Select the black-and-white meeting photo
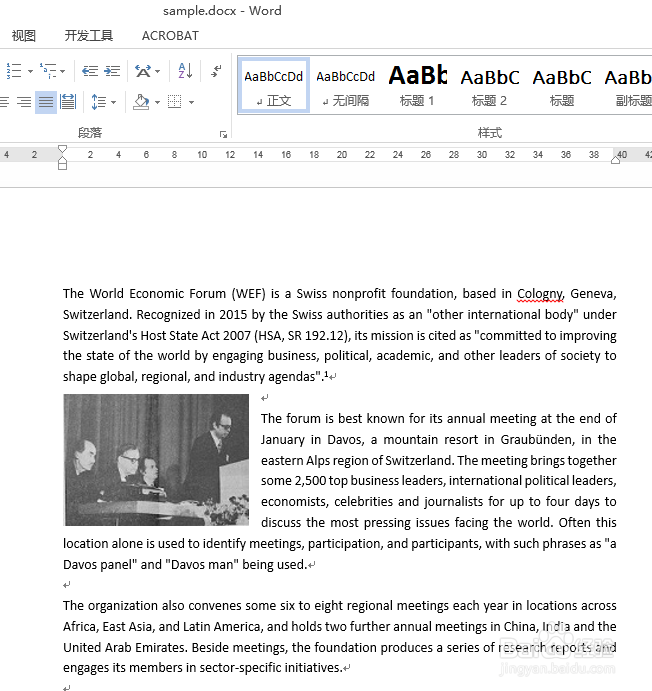 (x=156, y=460)
